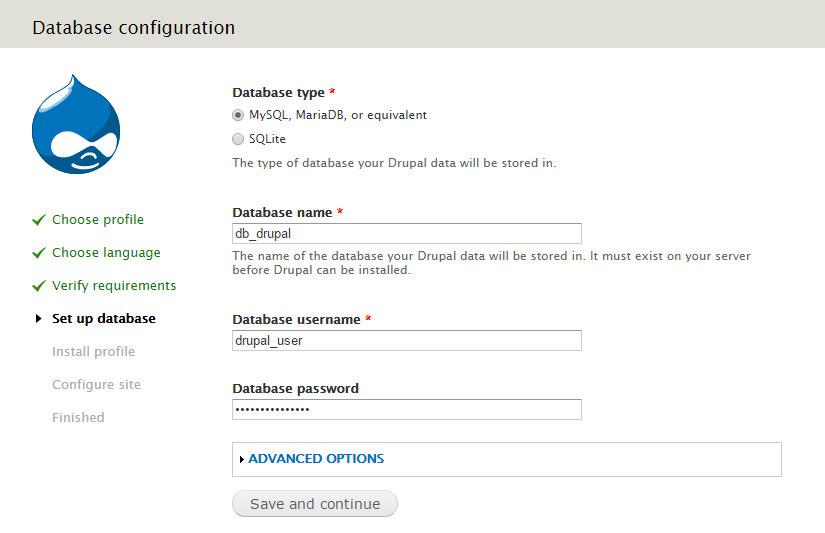Go to the Choose profile step

pyautogui.click(x=98, y=220)
